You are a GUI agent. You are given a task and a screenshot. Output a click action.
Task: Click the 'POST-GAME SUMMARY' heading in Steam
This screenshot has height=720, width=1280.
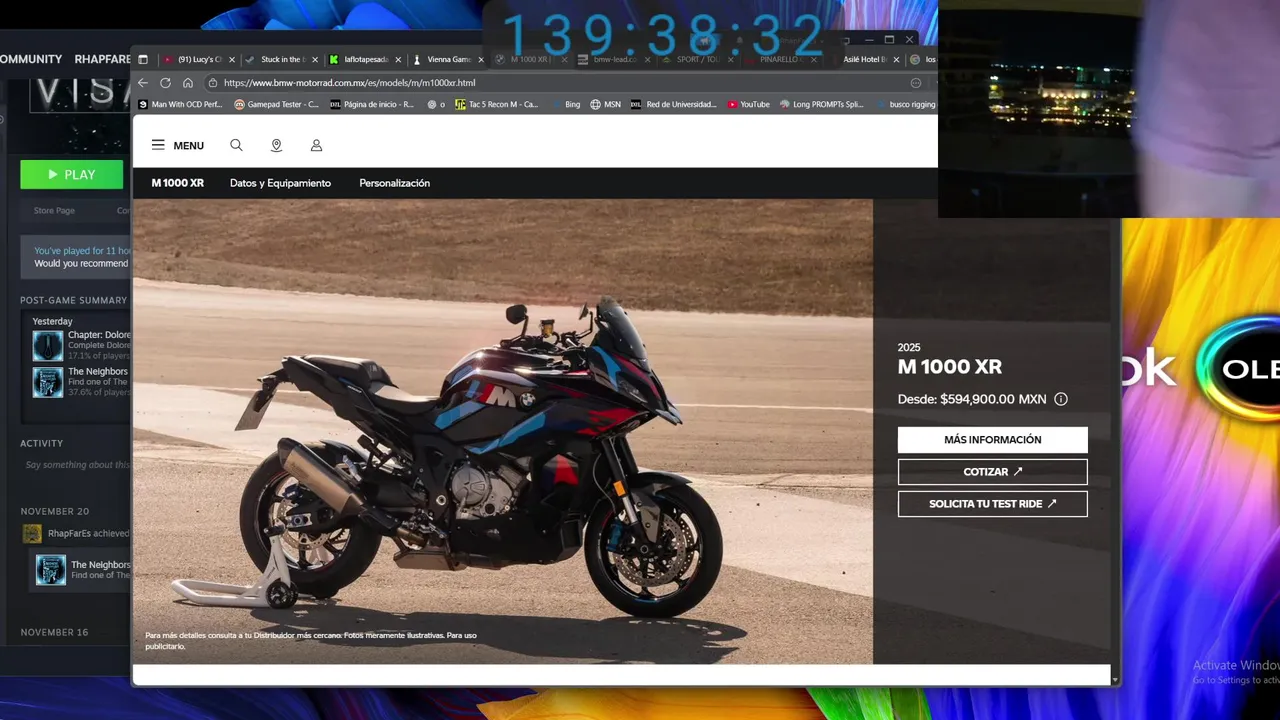74,300
